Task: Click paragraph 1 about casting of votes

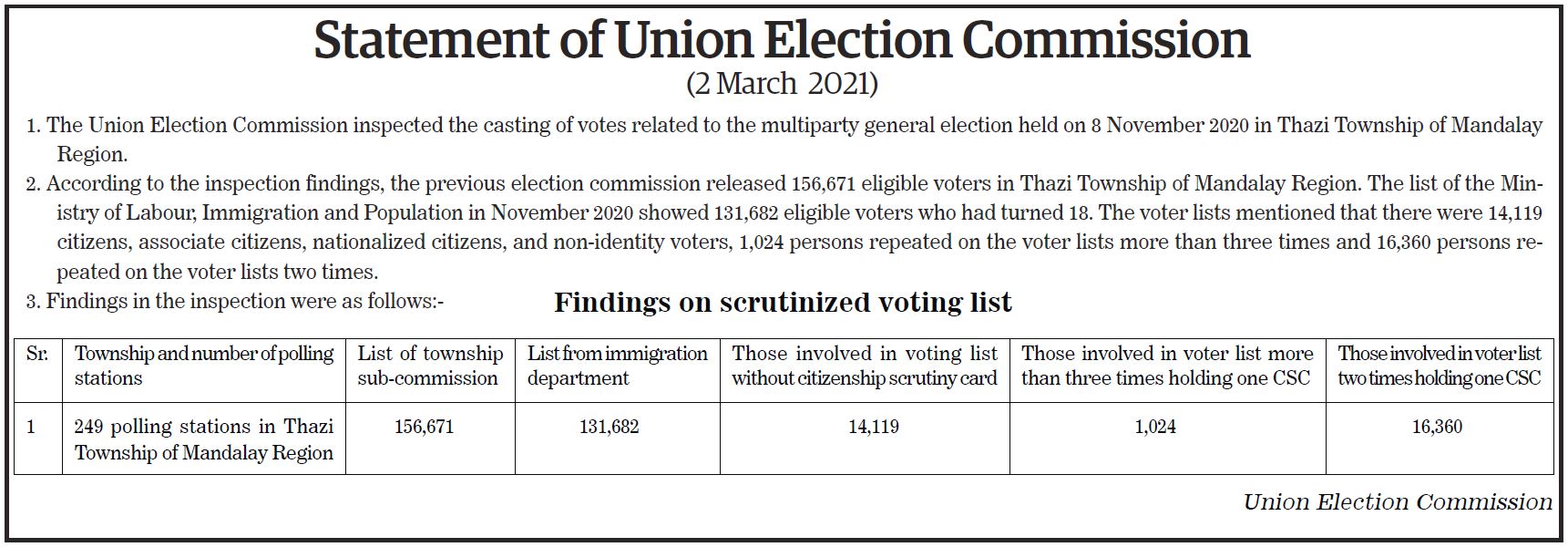Action: point(784,126)
